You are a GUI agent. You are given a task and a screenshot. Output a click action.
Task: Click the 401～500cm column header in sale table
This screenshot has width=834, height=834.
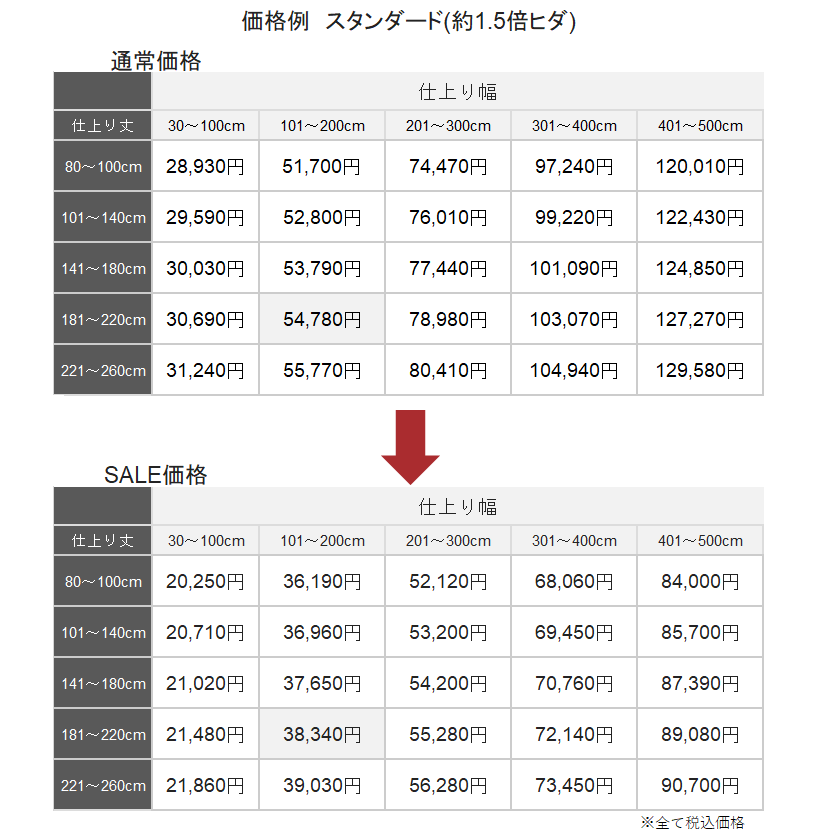700,540
